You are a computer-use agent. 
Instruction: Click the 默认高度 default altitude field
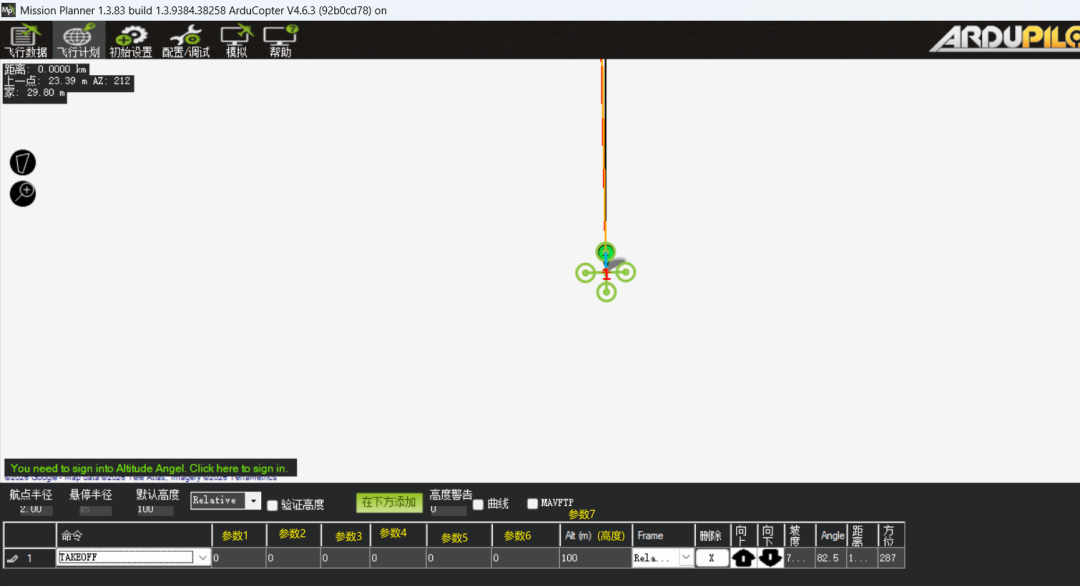(155, 510)
